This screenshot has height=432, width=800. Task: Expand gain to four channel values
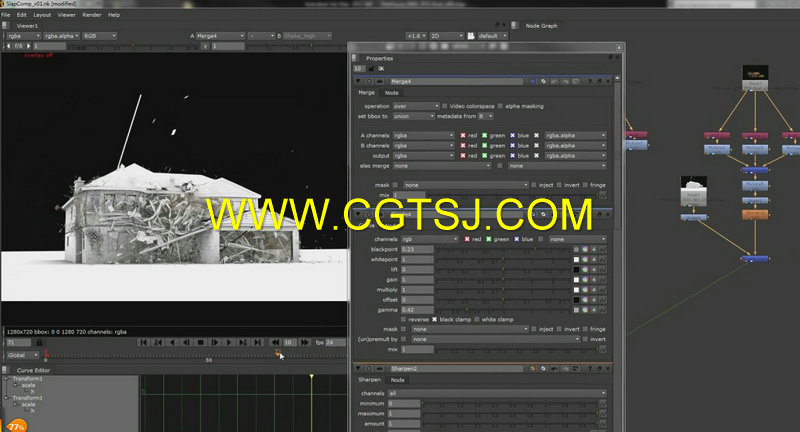(x=594, y=279)
